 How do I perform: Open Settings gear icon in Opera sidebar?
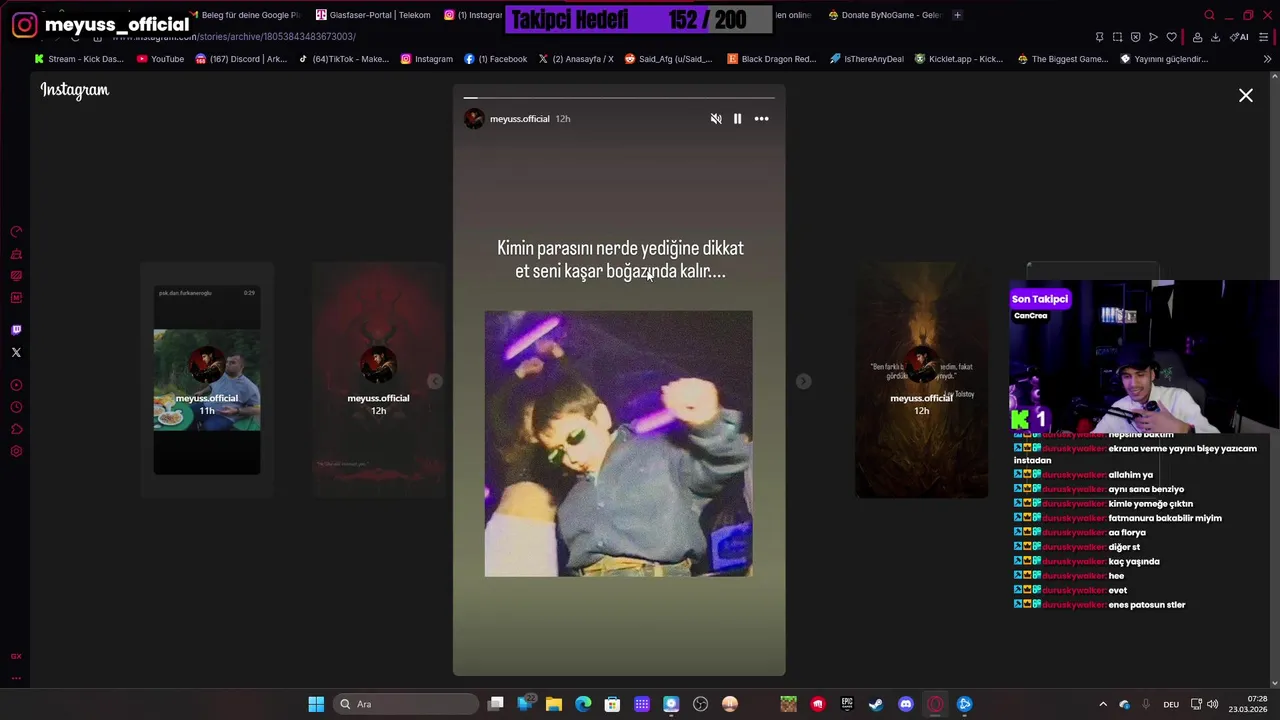(16, 451)
